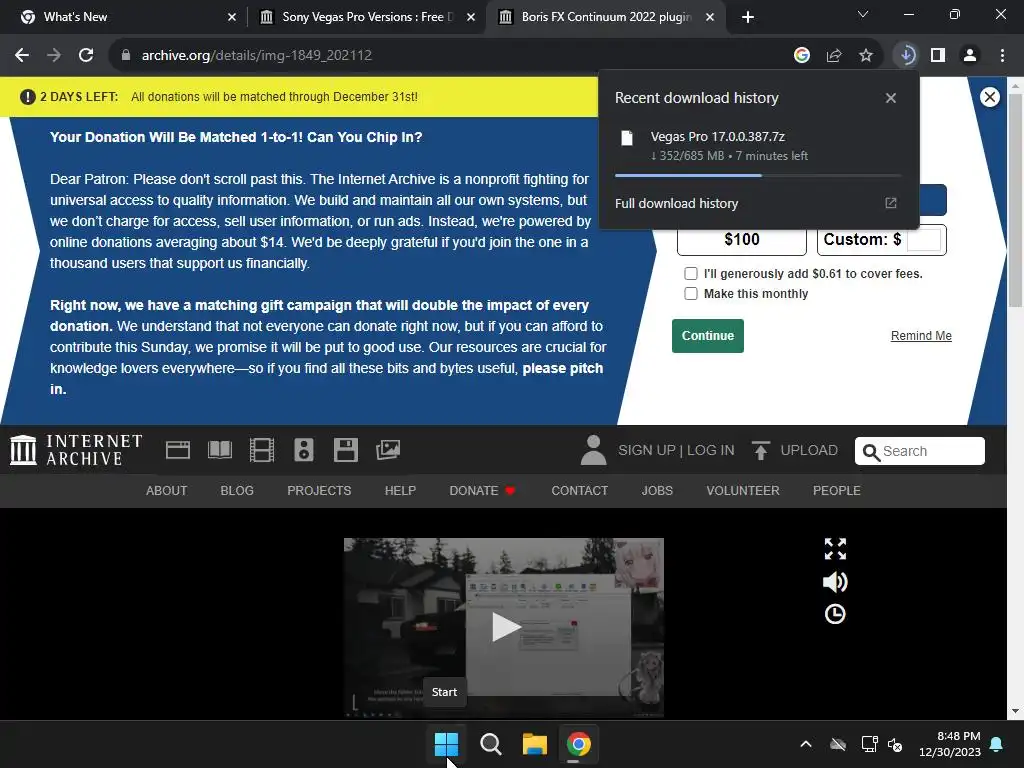Click the Google icon in address bar
The image size is (1024, 768).
pyautogui.click(x=802, y=56)
